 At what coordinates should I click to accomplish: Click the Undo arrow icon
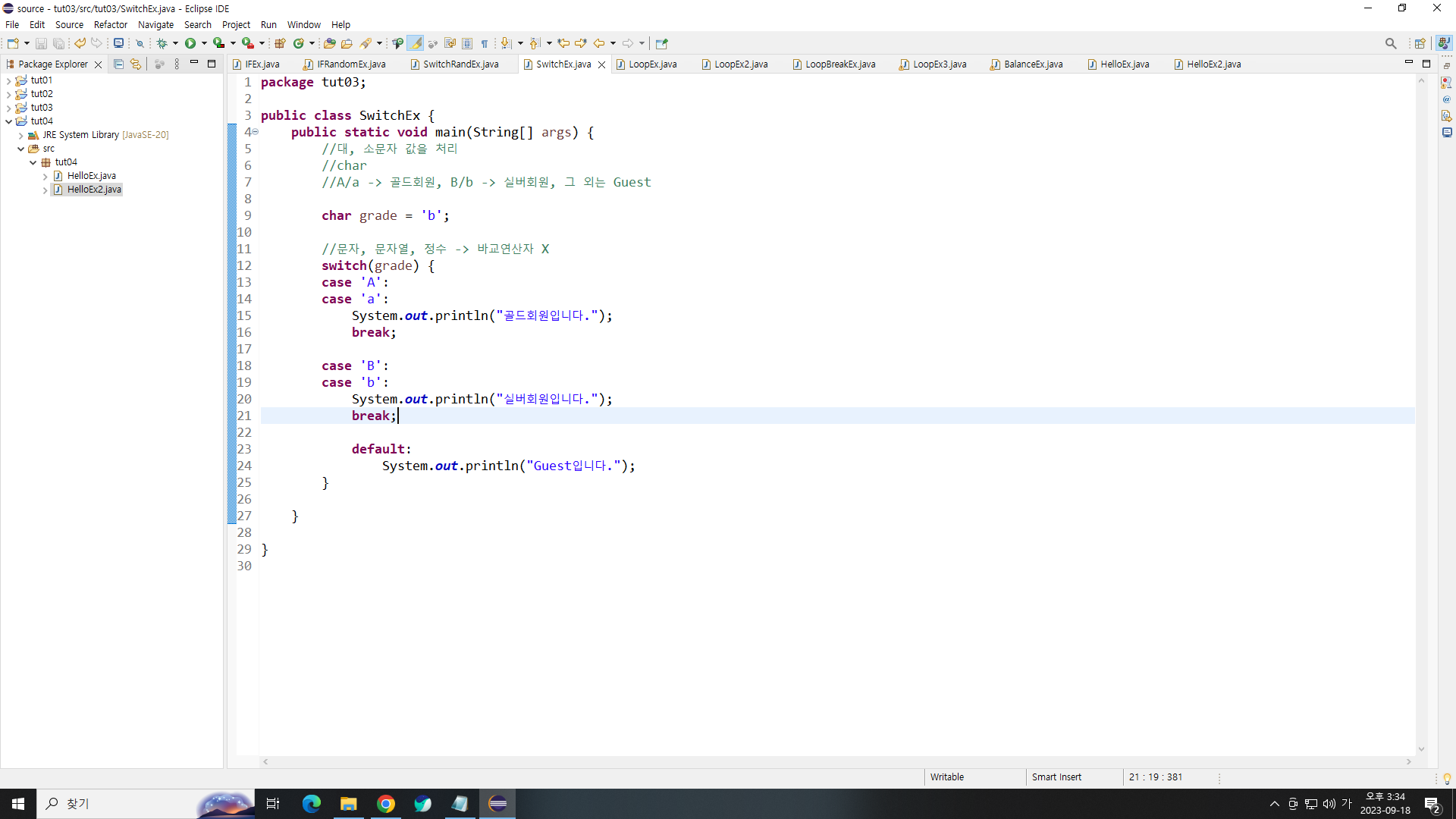[x=80, y=43]
